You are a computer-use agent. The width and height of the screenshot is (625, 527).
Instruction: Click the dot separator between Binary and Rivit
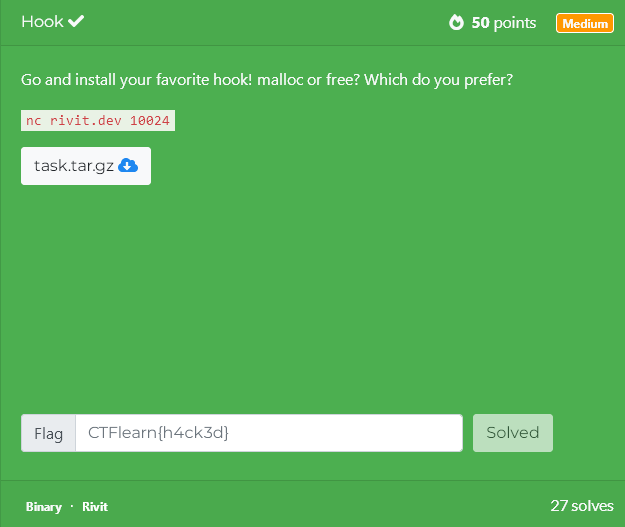[x=72, y=506]
